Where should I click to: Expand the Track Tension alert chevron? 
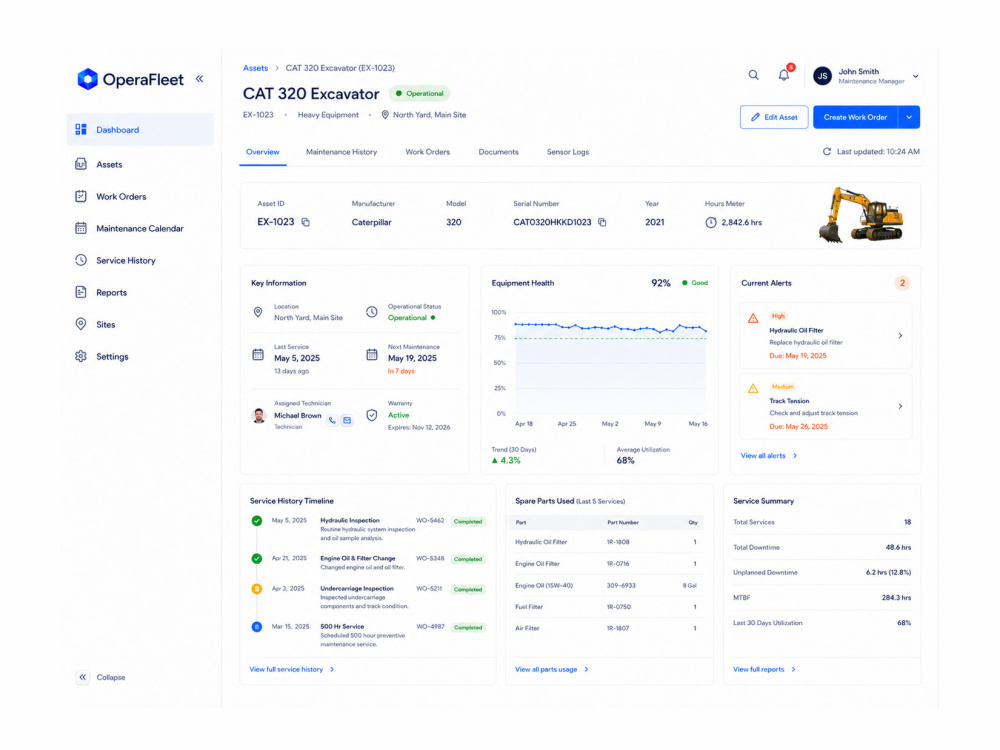(900, 406)
